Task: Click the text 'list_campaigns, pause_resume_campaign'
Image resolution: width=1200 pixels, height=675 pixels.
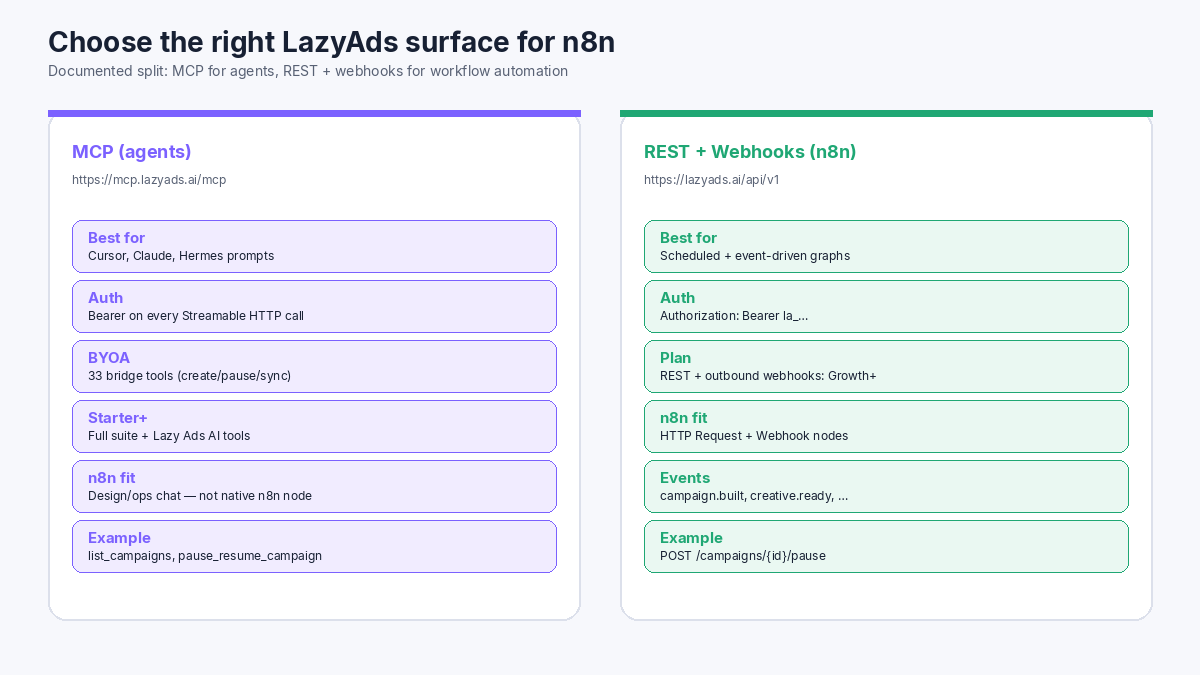Action: [205, 556]
